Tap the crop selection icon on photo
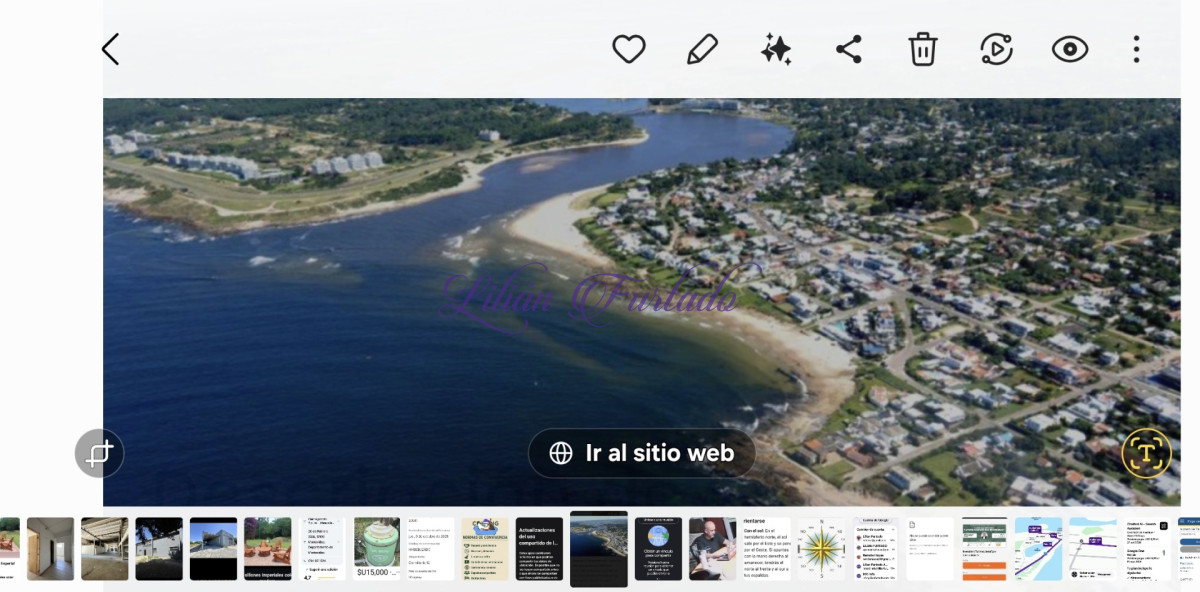The width and height of the screenshot is (1200, 592). click(x=99, y=454)
